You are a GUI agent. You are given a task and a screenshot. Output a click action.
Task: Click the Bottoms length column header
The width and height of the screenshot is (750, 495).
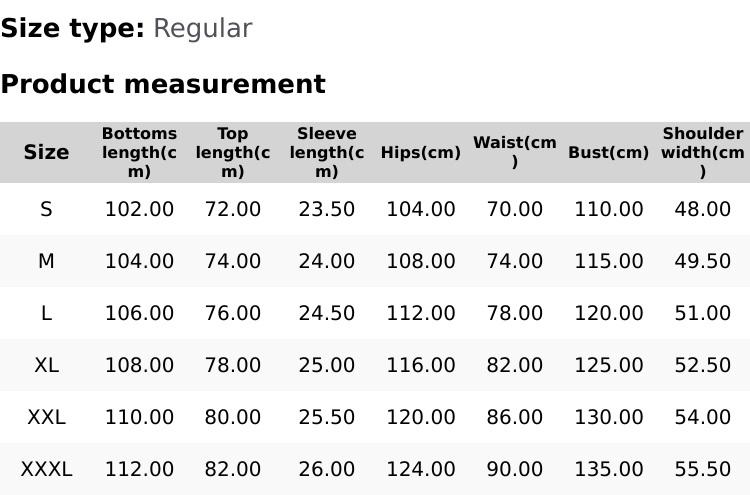(139, 152)
